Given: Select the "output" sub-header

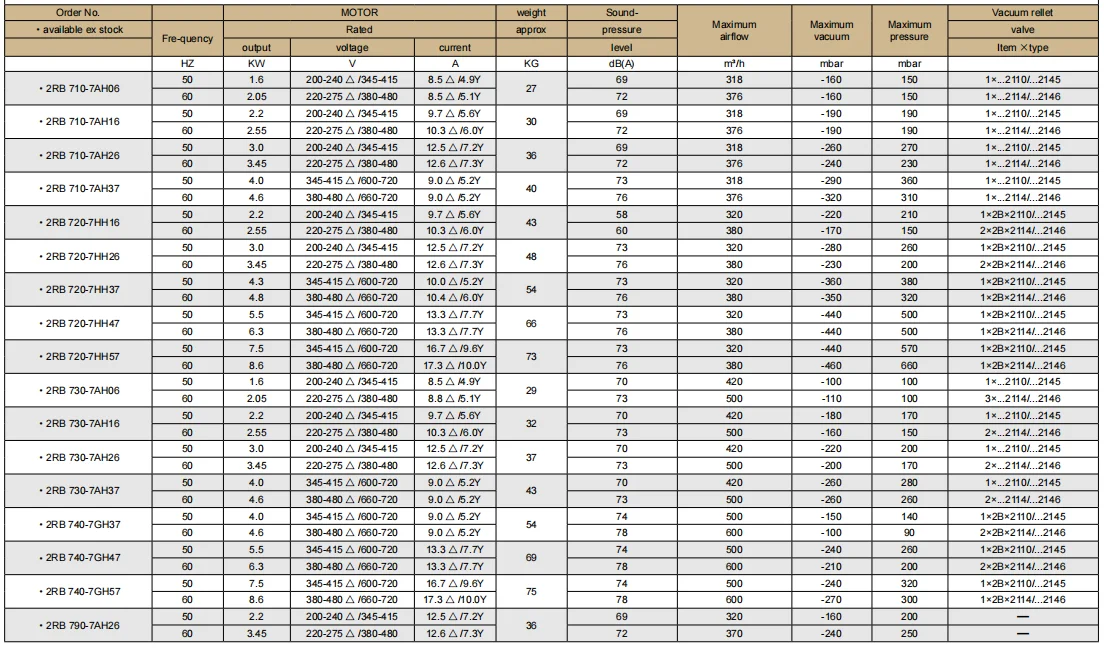Looking at the screenshot, I should click(256, 47).
